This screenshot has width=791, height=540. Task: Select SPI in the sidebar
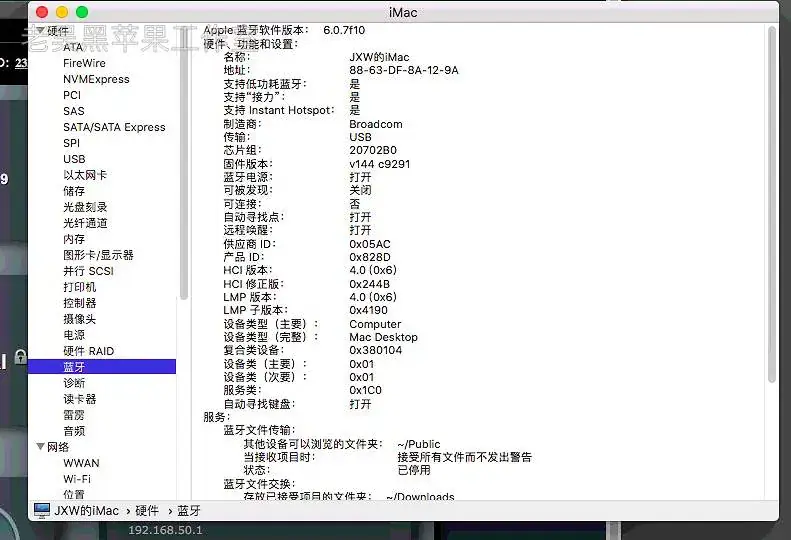pyautogui.click(x=71, y=143)
